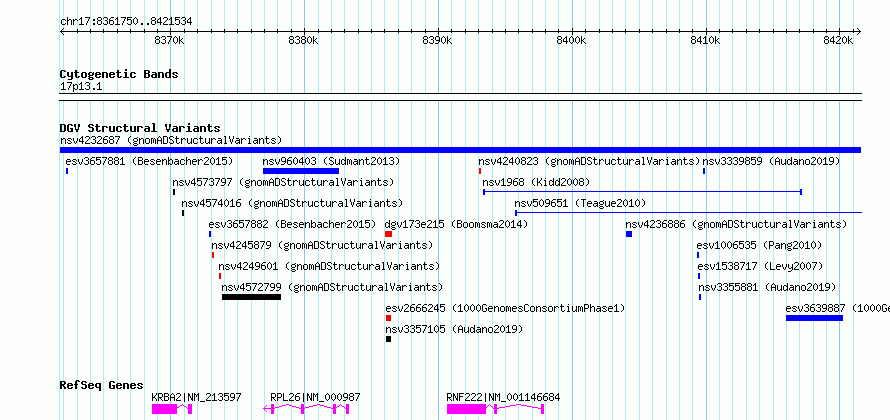Open esv3657882 (Besenbacher2015) variant label

pos(292,224)
